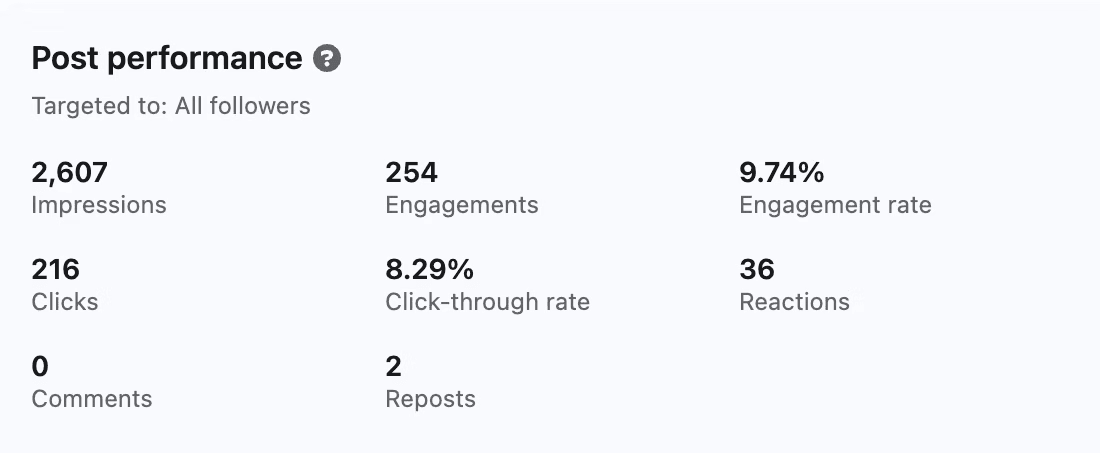The image size is (1100, 453).
Task: Click the words 'All followers'
Action: click(x=242, y=106)
